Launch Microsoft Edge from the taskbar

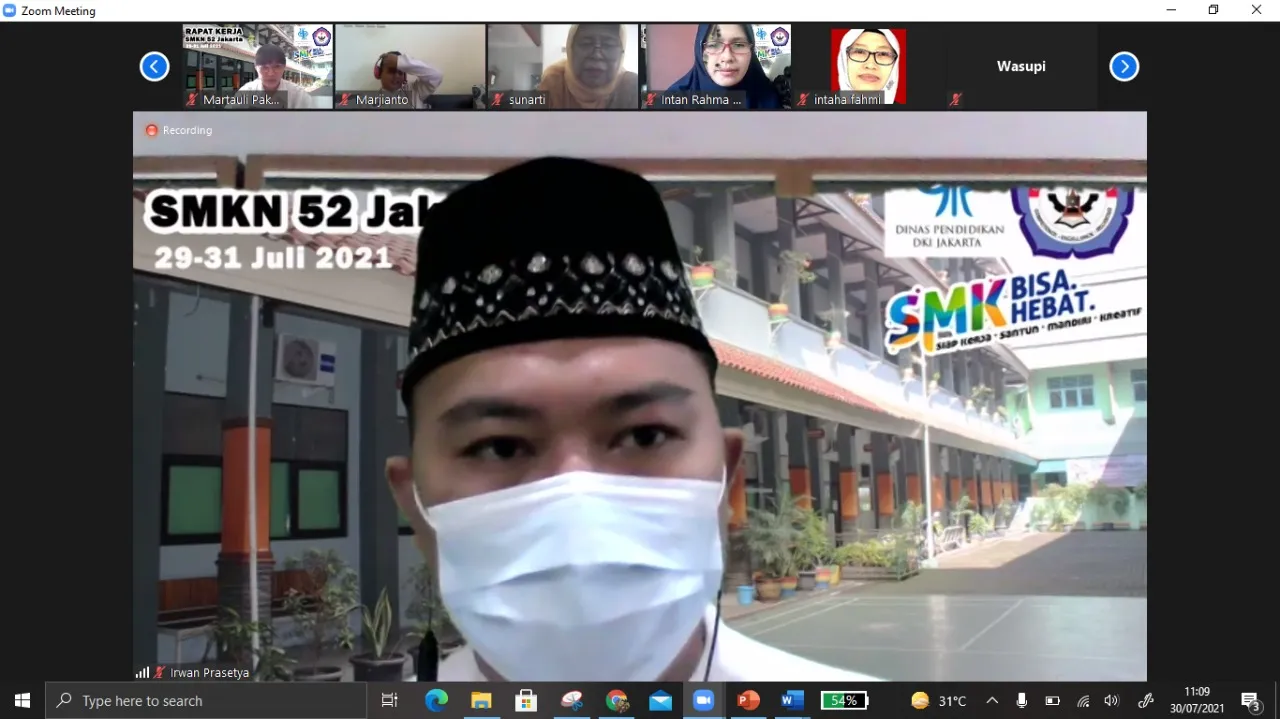tap(436, 701)
